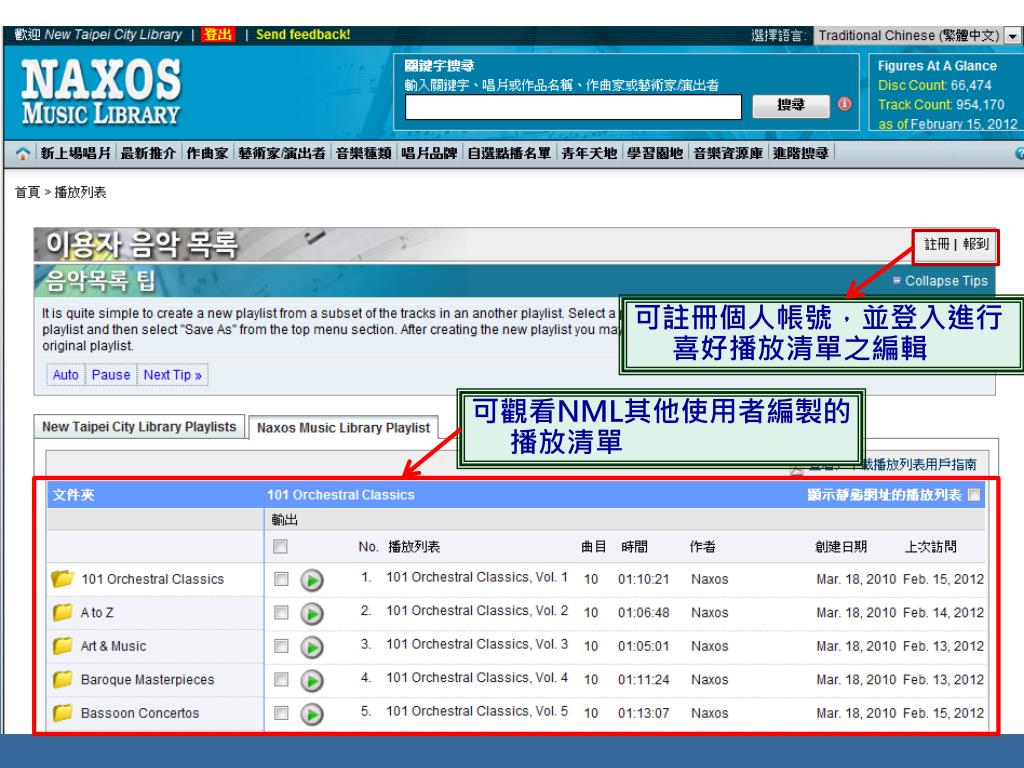Open 藝術家/演出者 menu
Screen dimensions: 1024x768
281,153
